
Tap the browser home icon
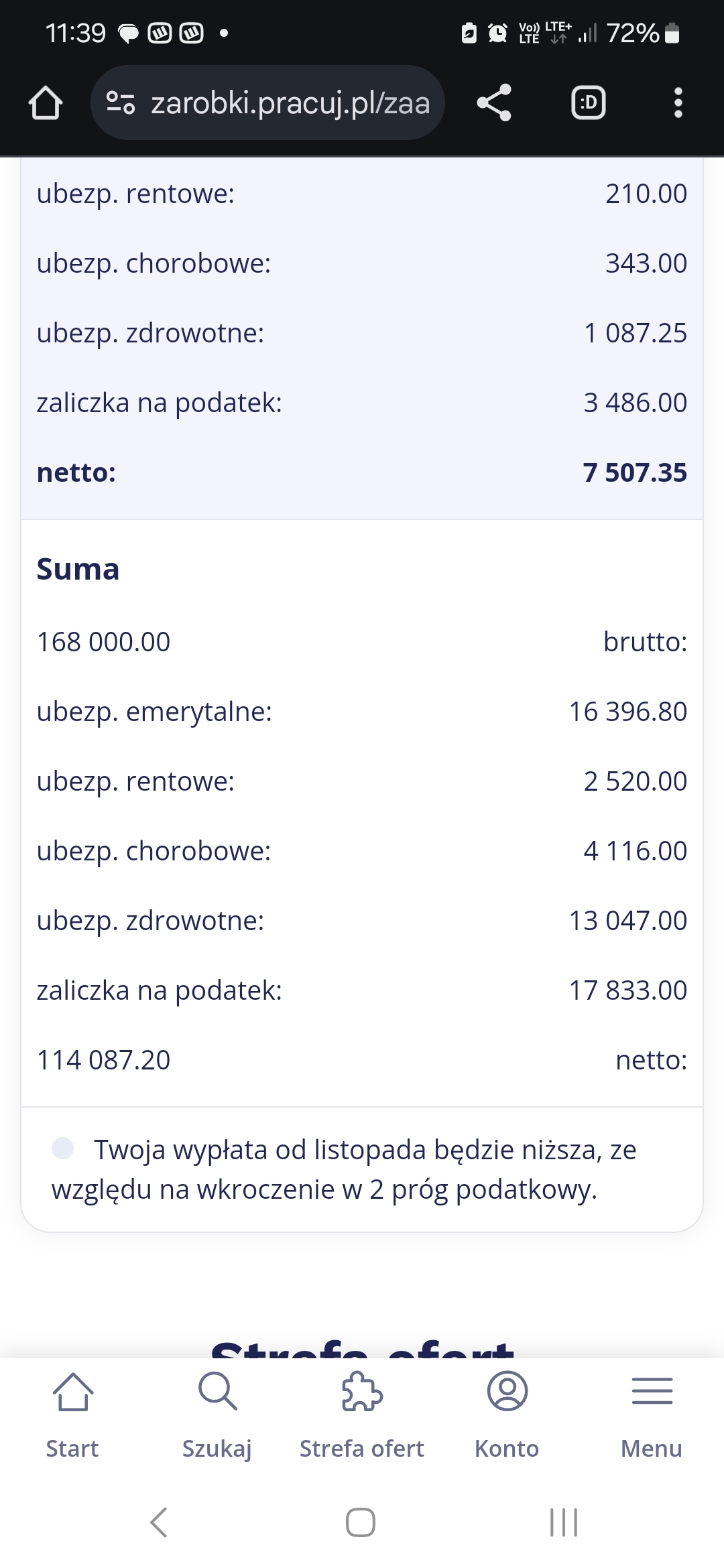coord(46,103)
